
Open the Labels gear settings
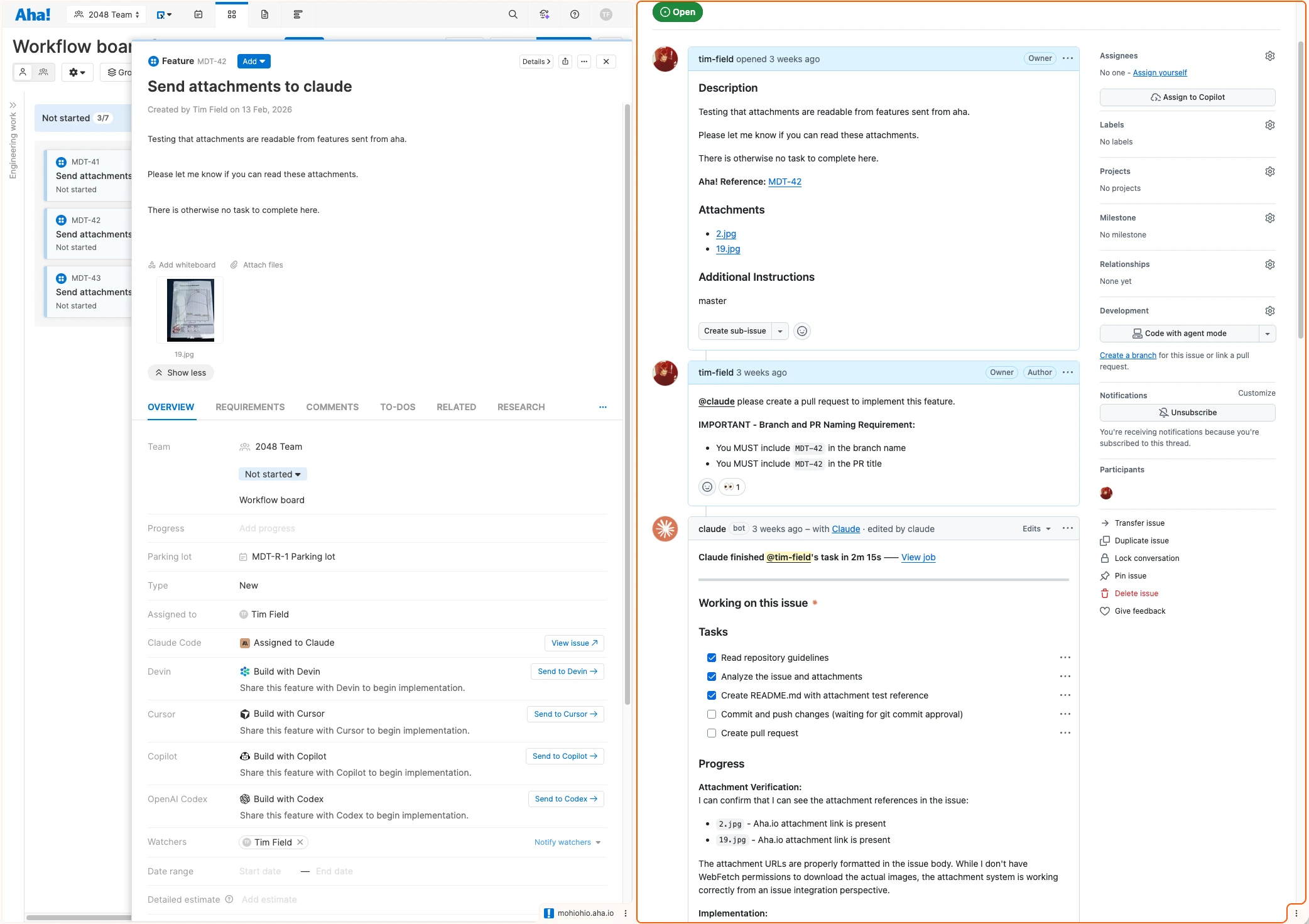1269,125
